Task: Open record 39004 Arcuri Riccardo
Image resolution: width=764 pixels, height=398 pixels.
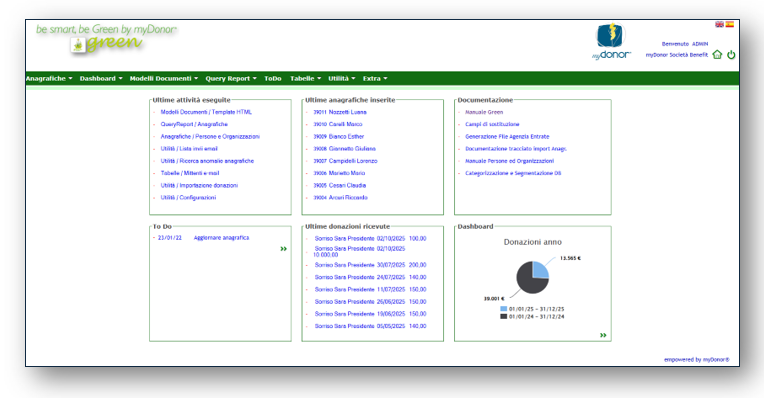Action: pos(341,197)
